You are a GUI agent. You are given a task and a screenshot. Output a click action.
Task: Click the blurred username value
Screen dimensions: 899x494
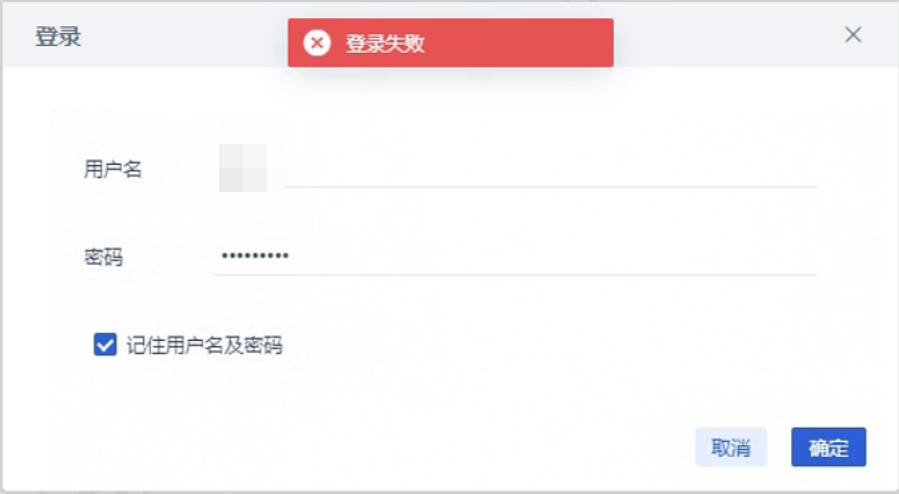(243, 168)
